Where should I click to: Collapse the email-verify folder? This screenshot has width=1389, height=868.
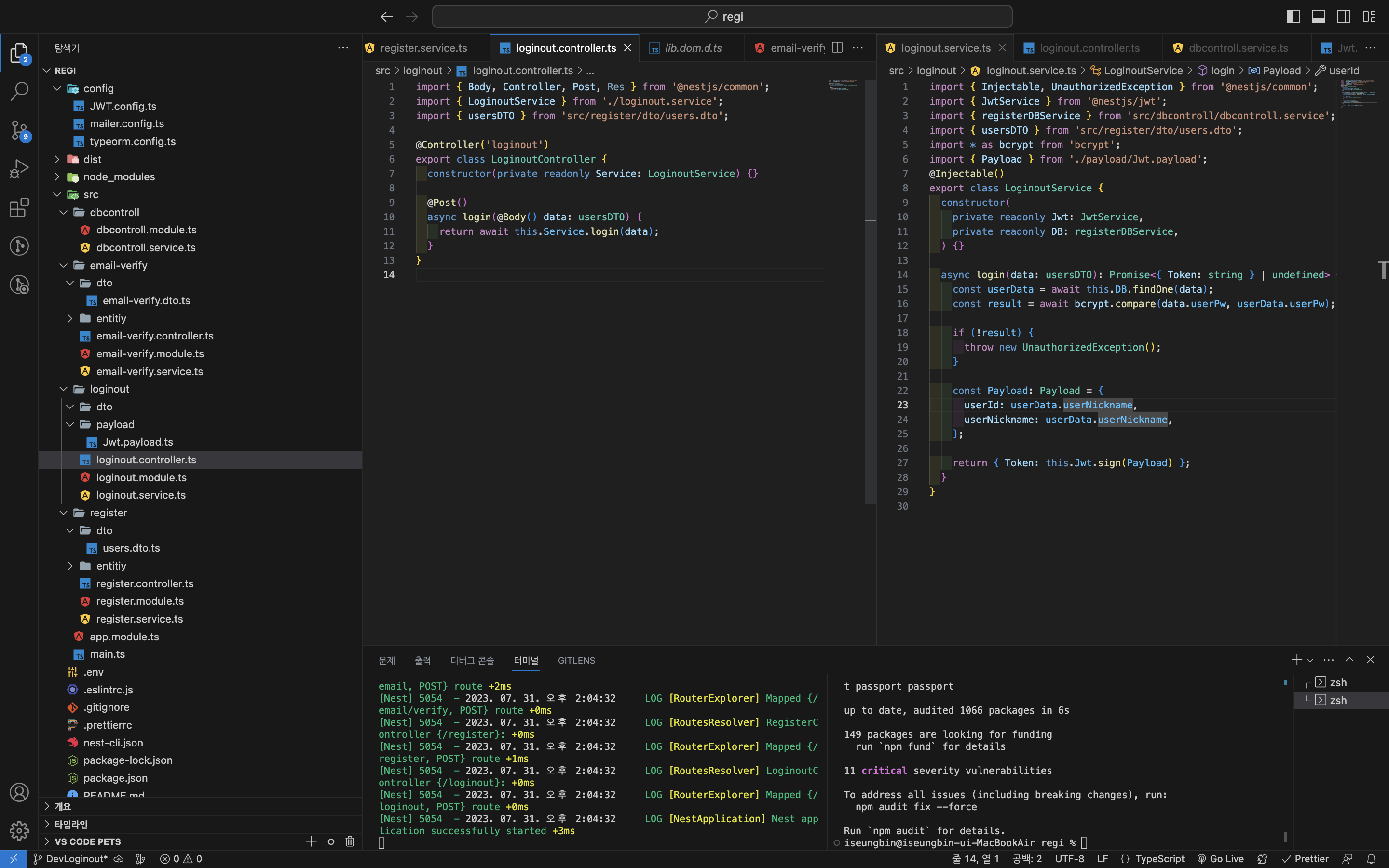pos(63,265)
